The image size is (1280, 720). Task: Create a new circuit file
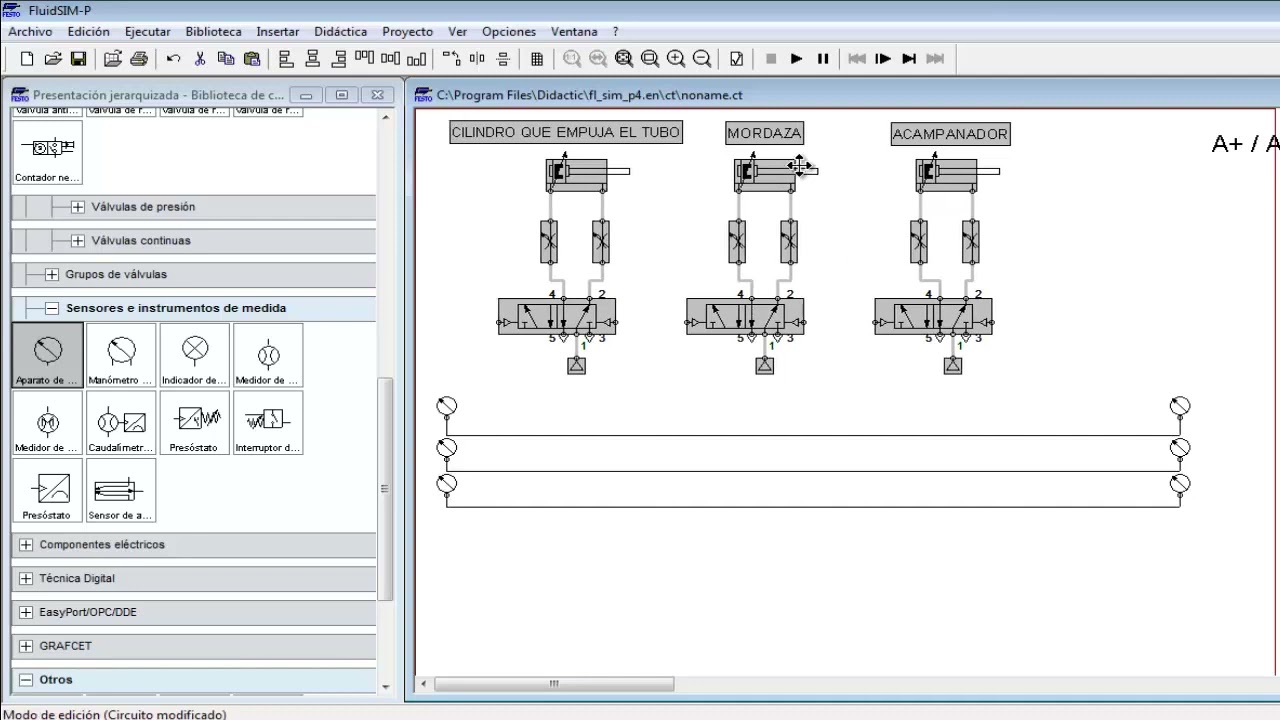[x=27, y=59]
